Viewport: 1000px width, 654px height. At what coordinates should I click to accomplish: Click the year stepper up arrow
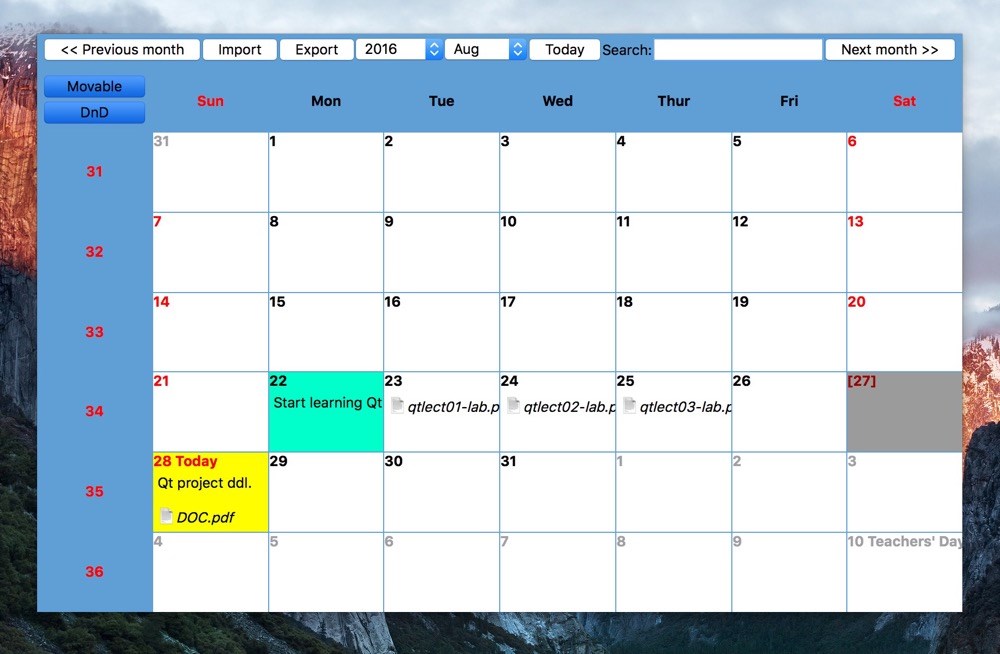coord(434,44)
